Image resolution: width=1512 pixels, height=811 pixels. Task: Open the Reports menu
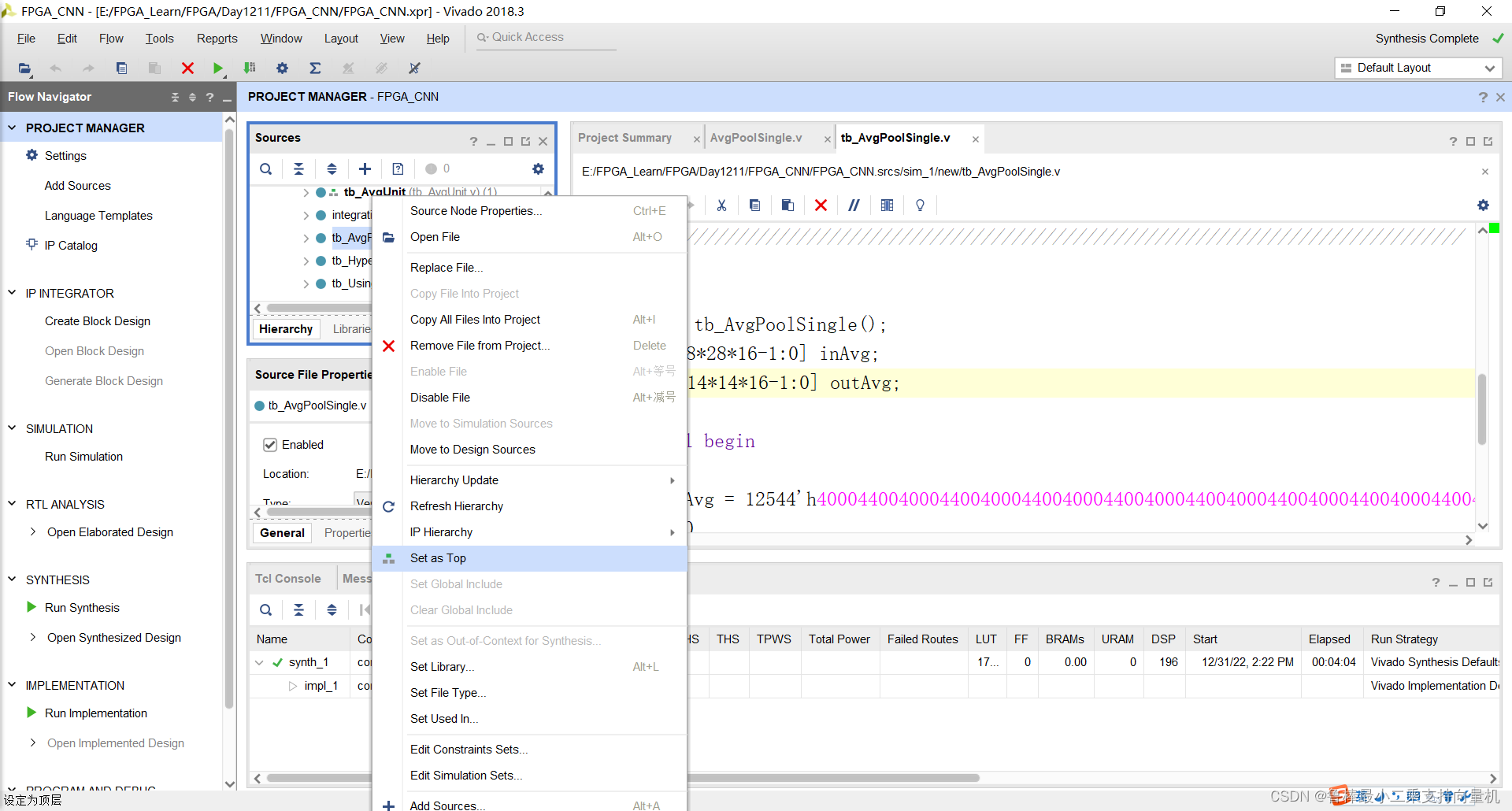pos(217,39)
